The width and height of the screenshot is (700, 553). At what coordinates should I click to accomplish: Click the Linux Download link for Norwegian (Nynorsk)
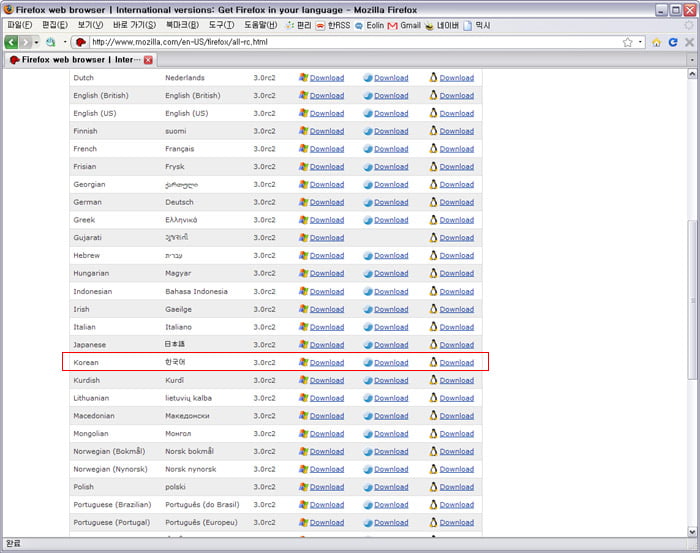click(x=457, y=469)
